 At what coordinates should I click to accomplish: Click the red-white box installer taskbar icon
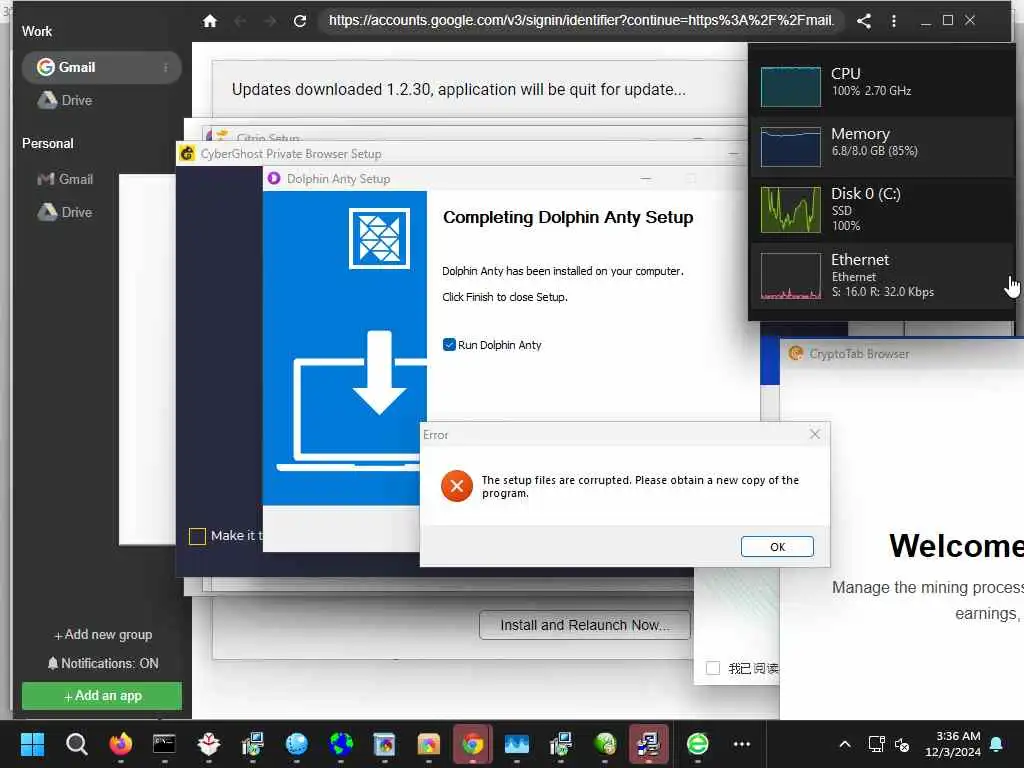click(208, 744)
